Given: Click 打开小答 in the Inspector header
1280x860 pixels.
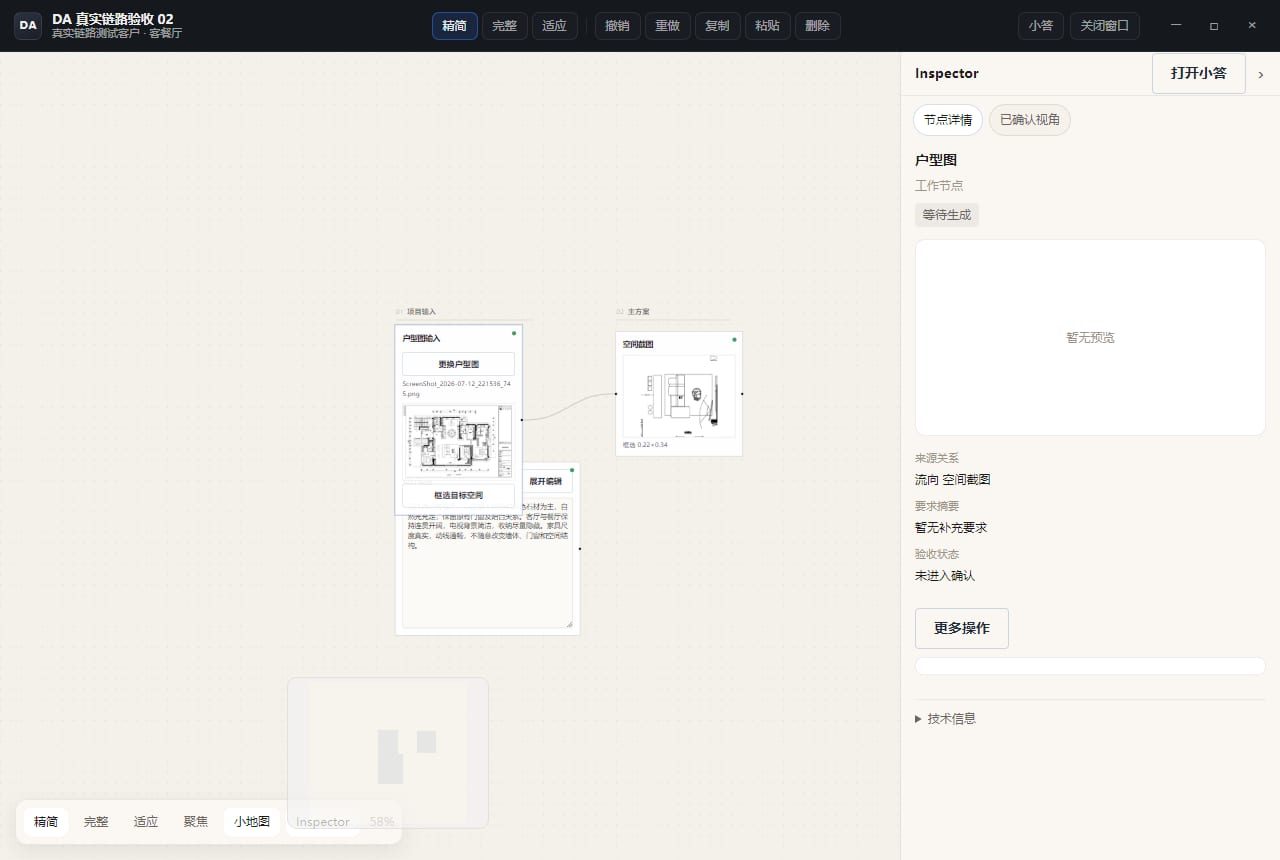Looking at the screenshot, I should tap(1199, 74).
